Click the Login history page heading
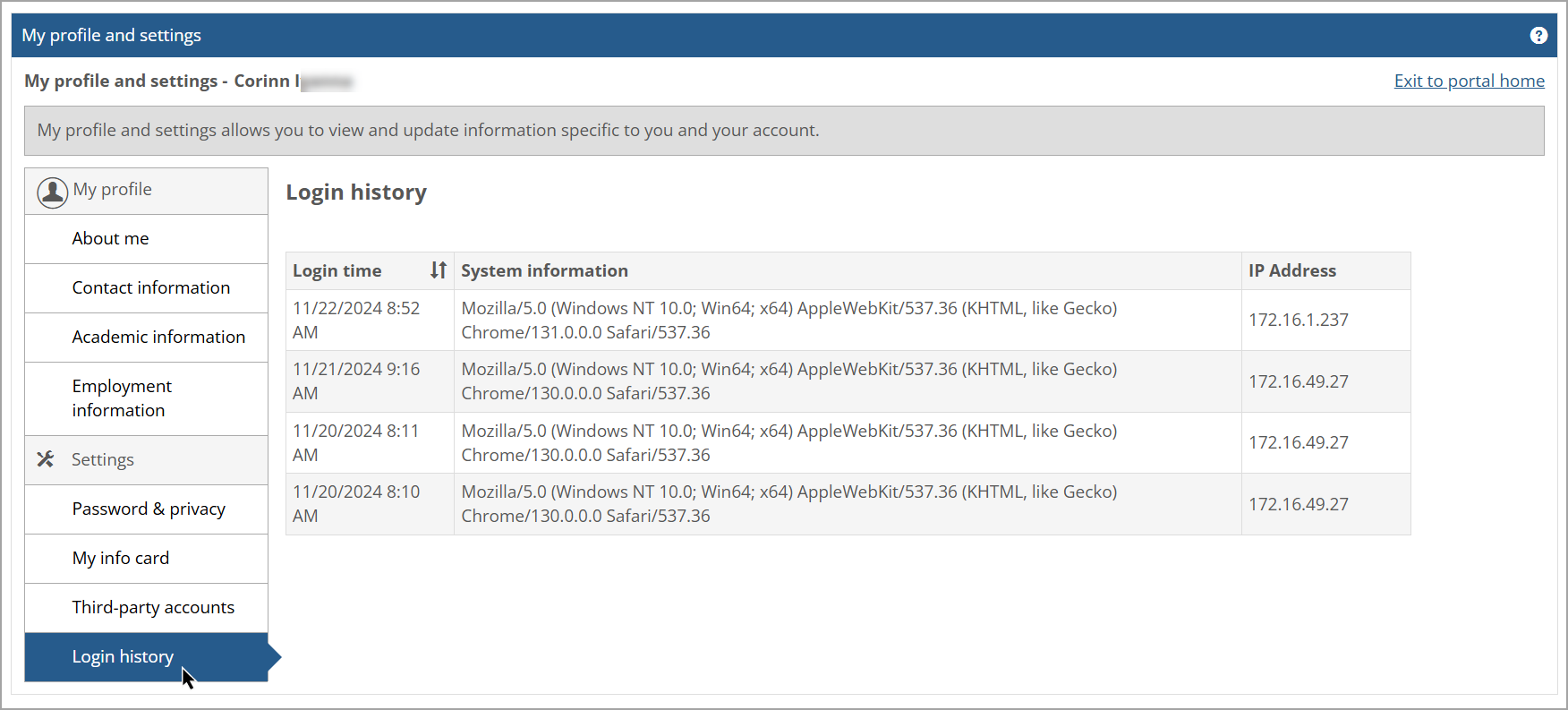 (x=356, y=192)
